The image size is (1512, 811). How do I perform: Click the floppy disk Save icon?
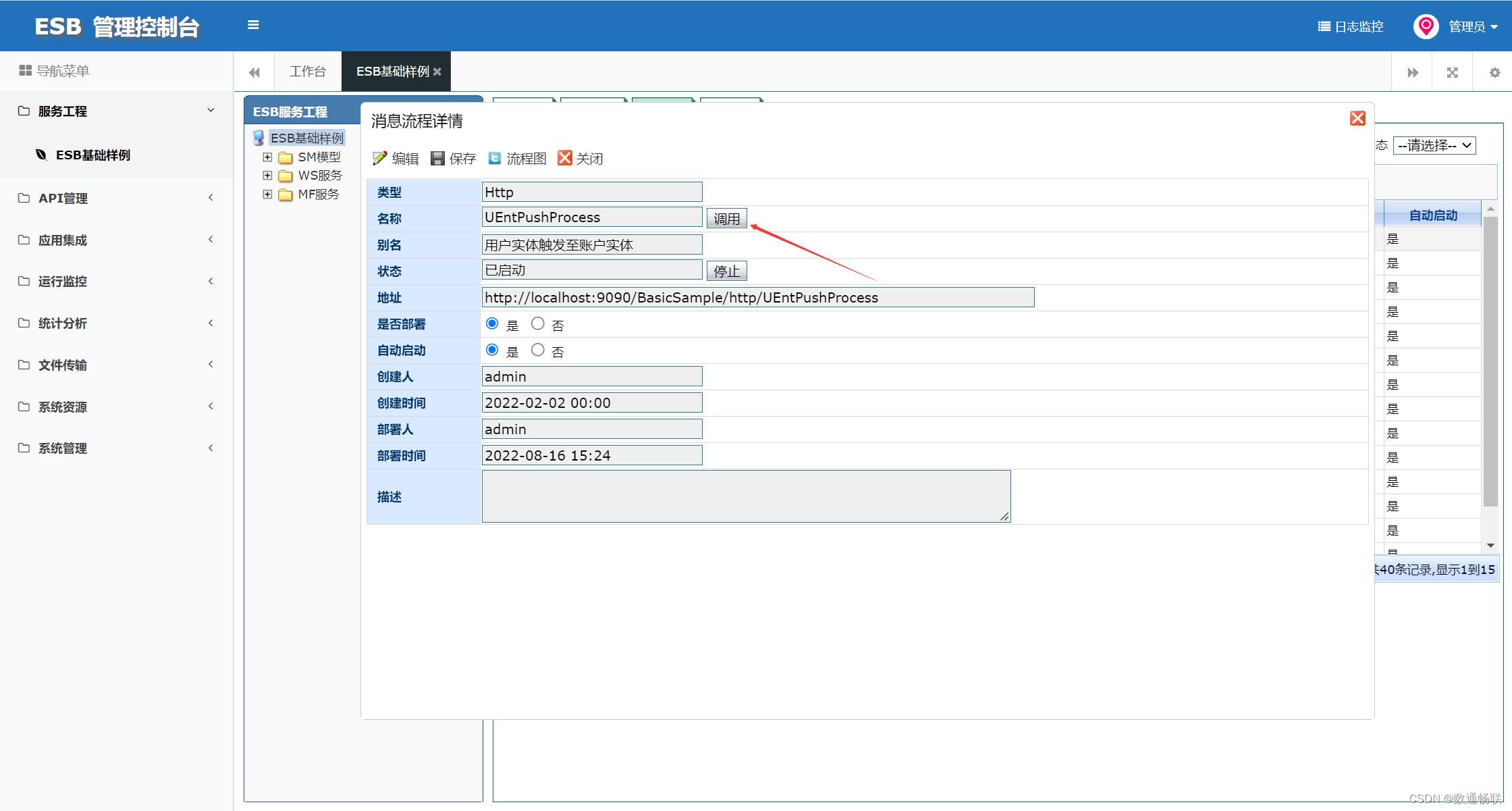pyautogui.click(x=437, y=158)
